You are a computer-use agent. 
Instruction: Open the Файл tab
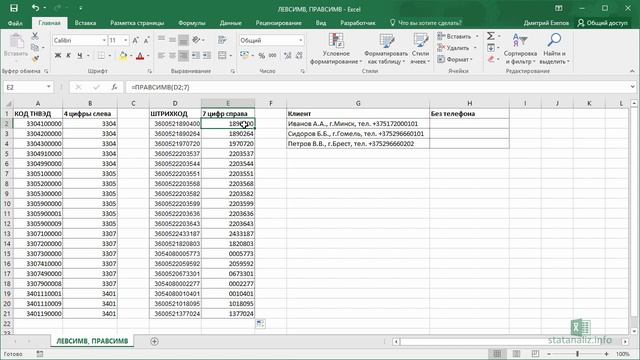[x=15, y=23]
